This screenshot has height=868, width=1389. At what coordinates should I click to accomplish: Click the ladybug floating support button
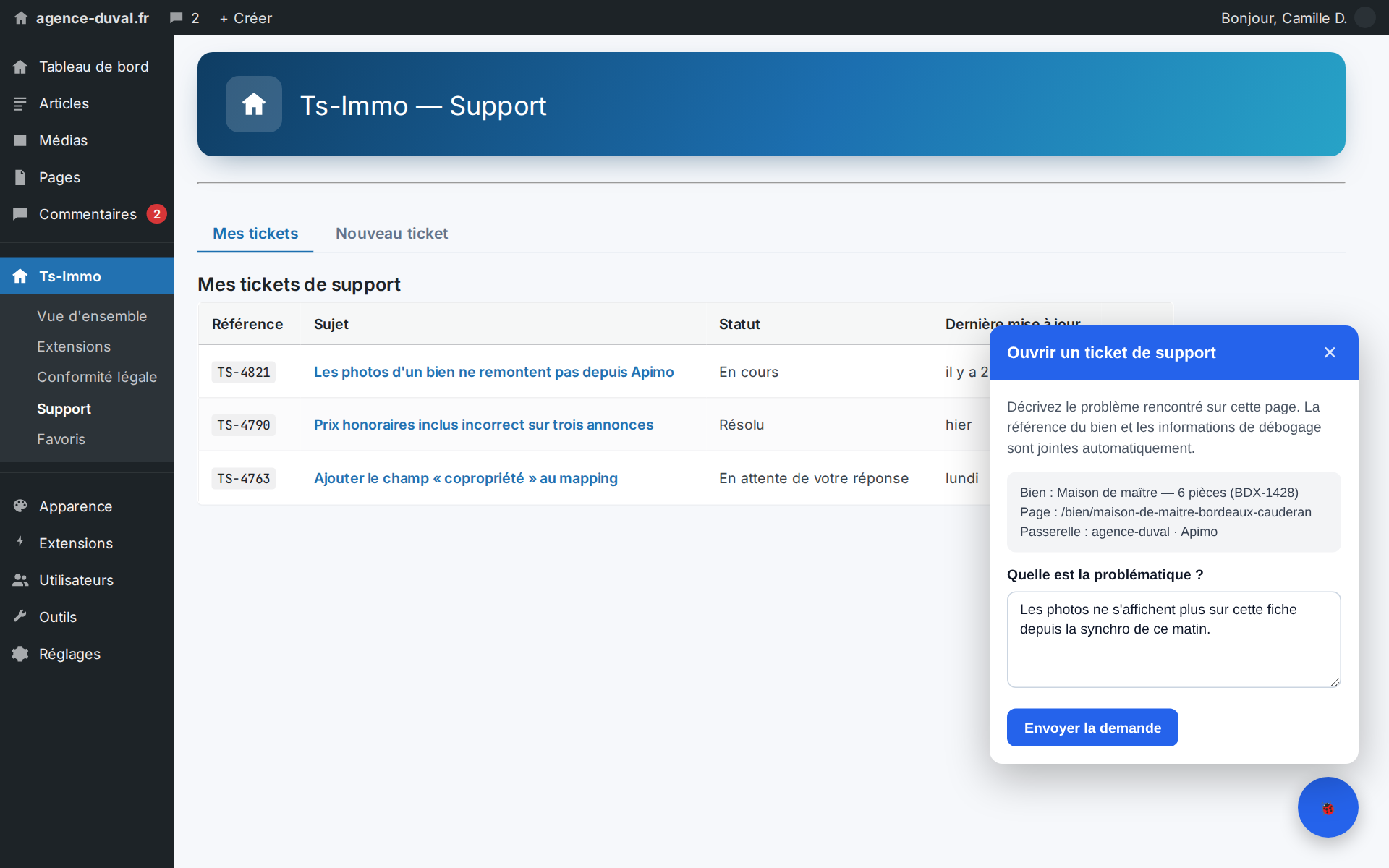tap(1328, 807)
